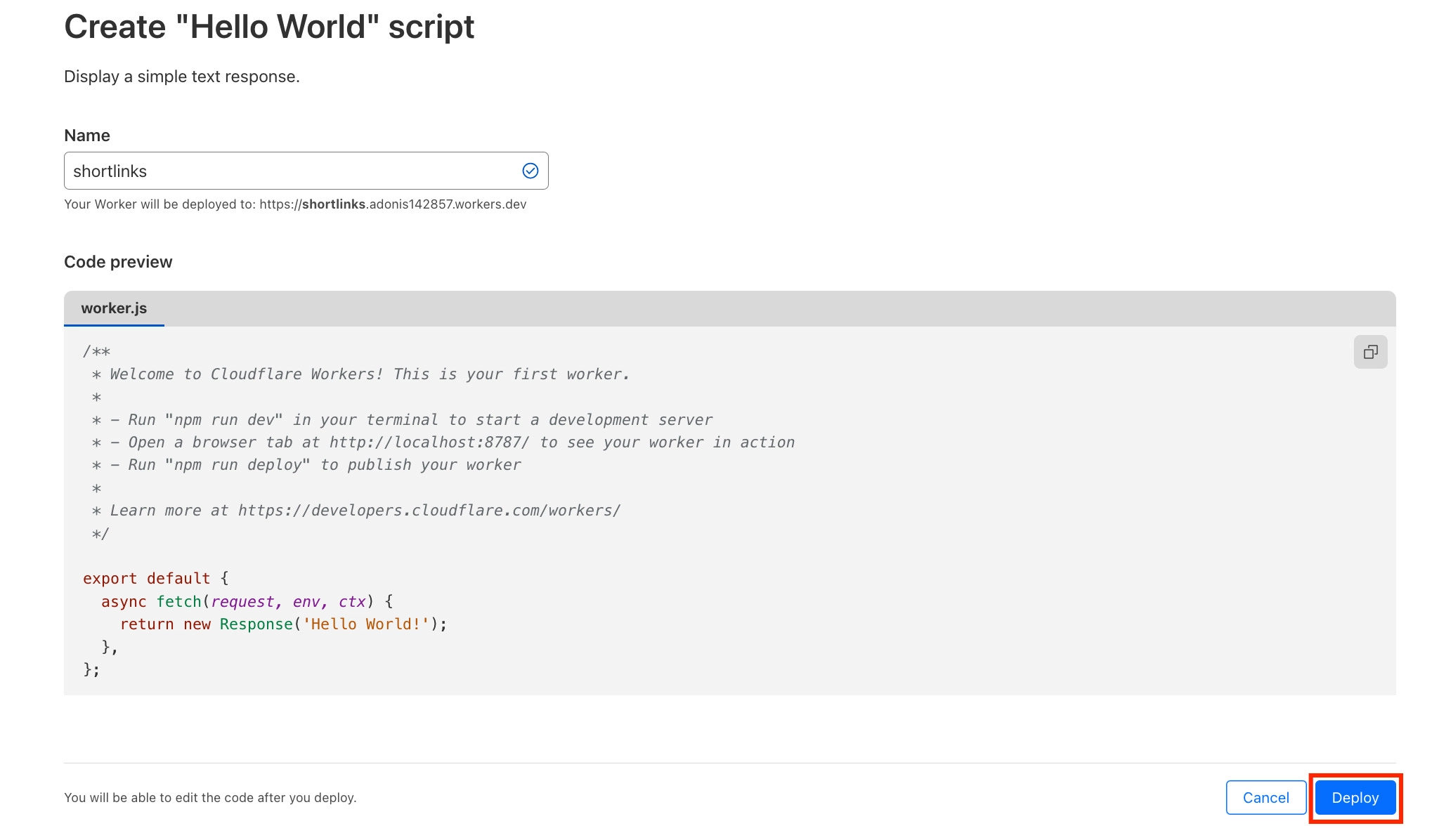Click the "export default" code line
The image size is (1432, 840).
pos(155,578)
